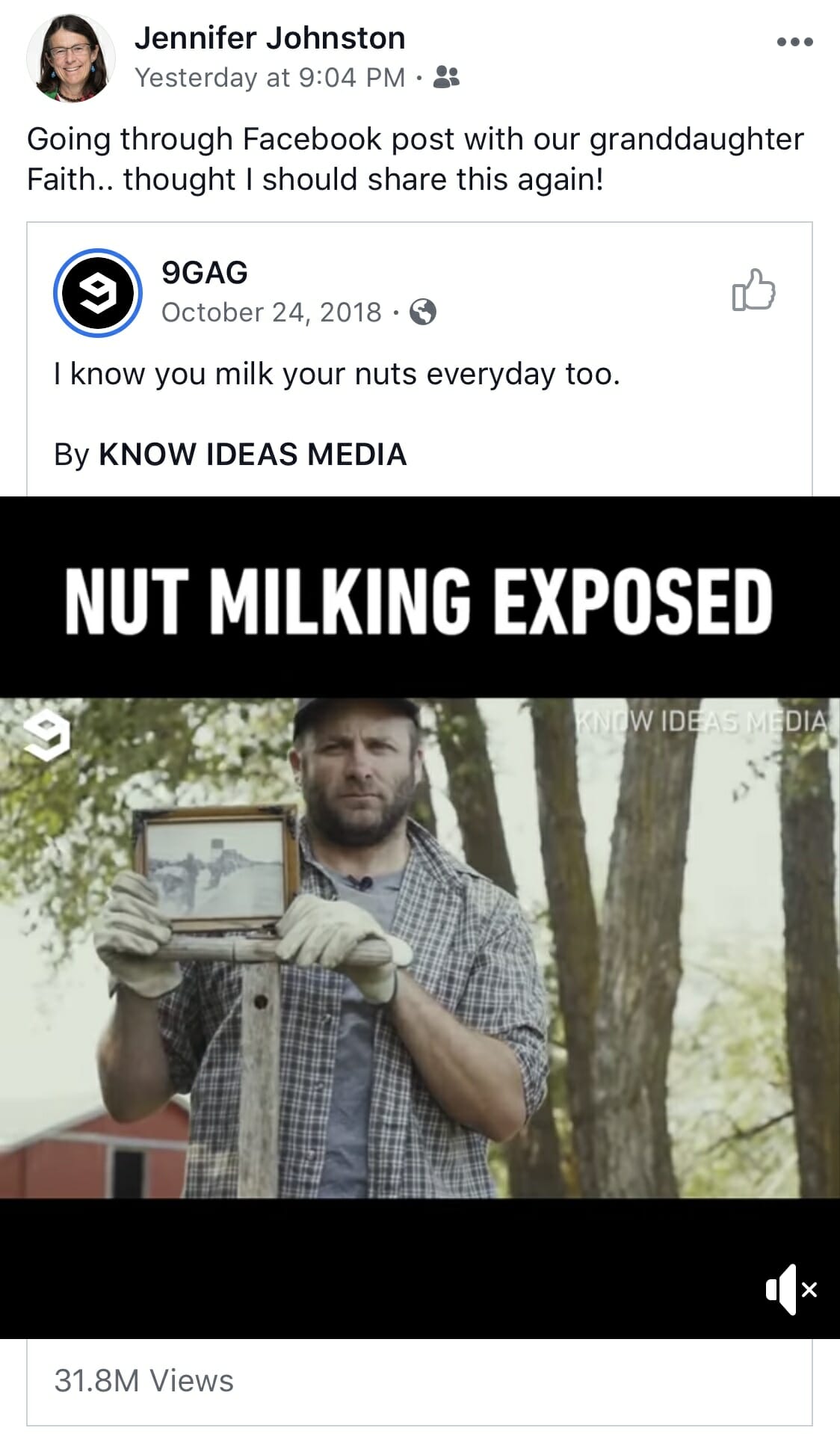840x1434 pixels.
Task: Click the framed photo in video
Action: [x=216, y=870]
